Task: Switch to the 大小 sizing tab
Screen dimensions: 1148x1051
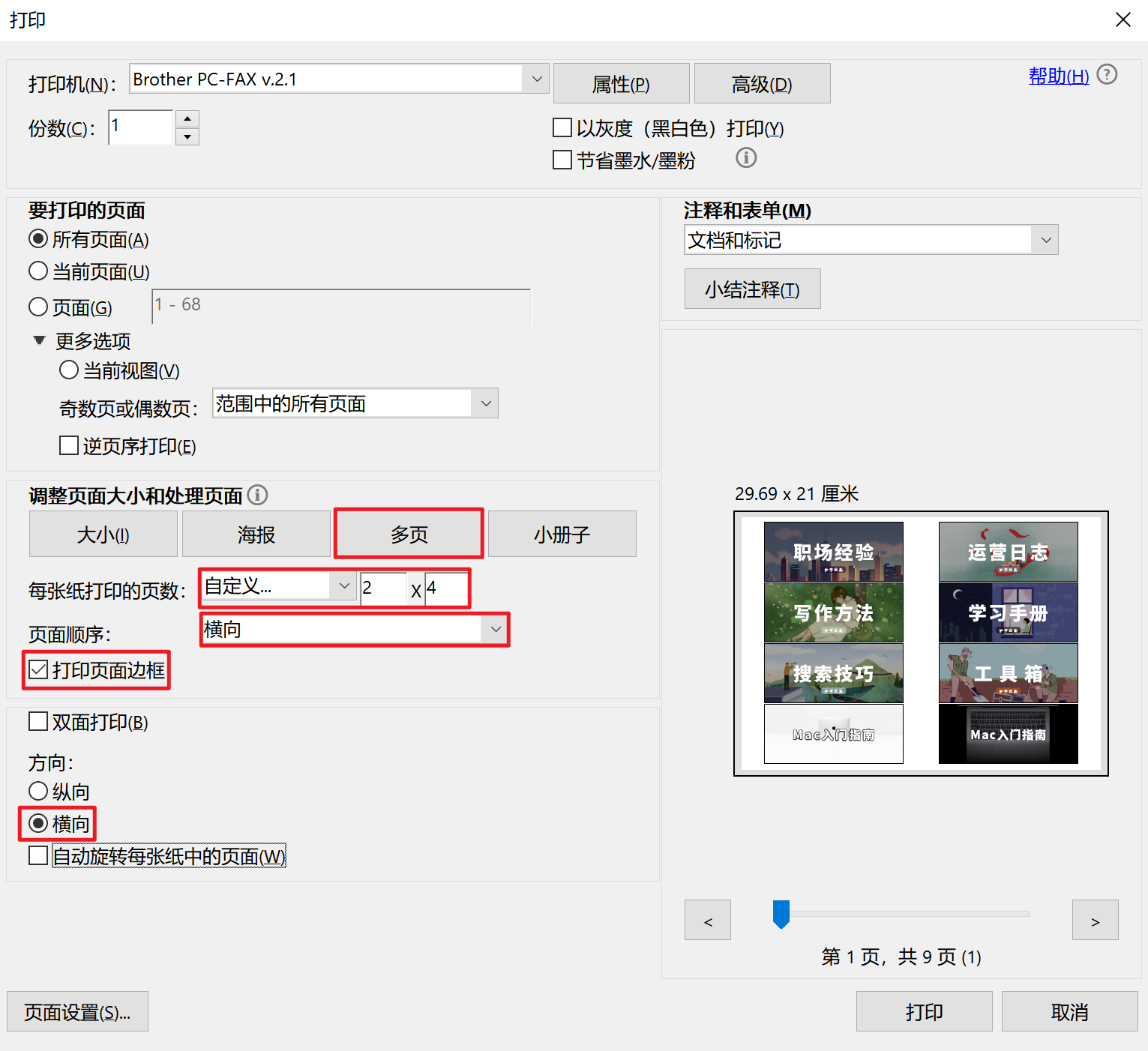Action: [x=103, y=534]
